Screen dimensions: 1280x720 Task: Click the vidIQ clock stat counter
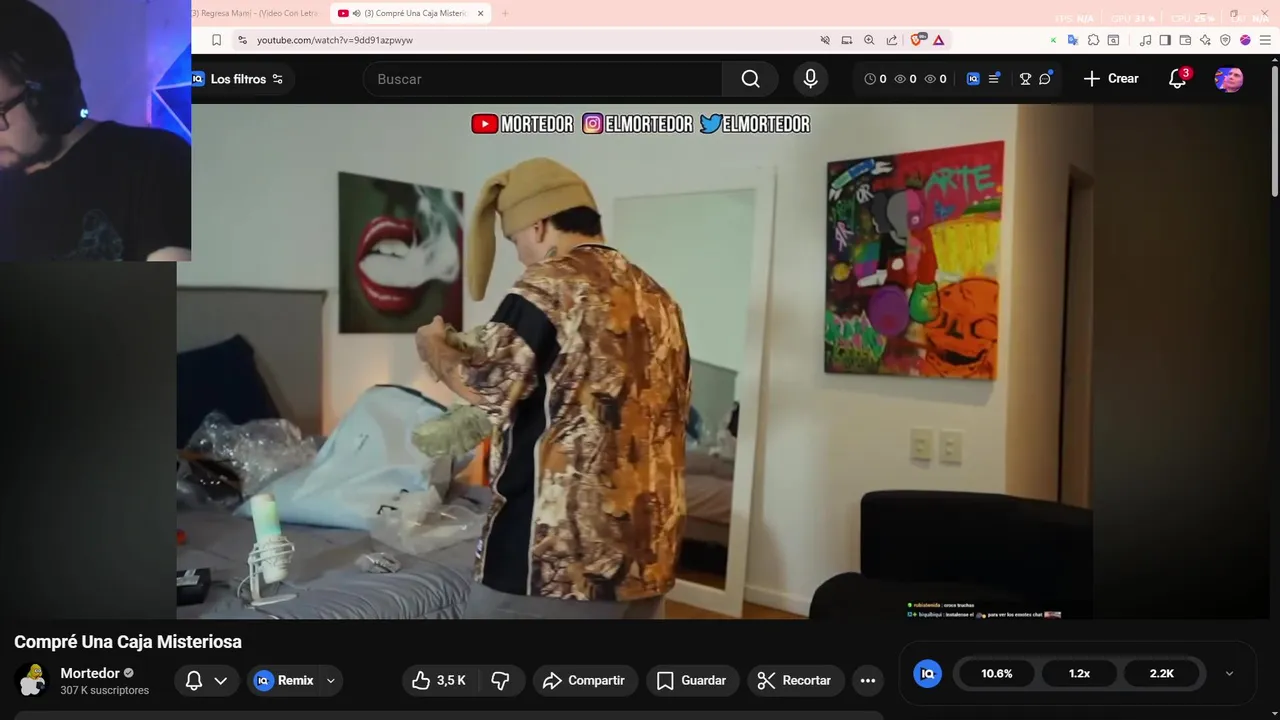[875, 79]
